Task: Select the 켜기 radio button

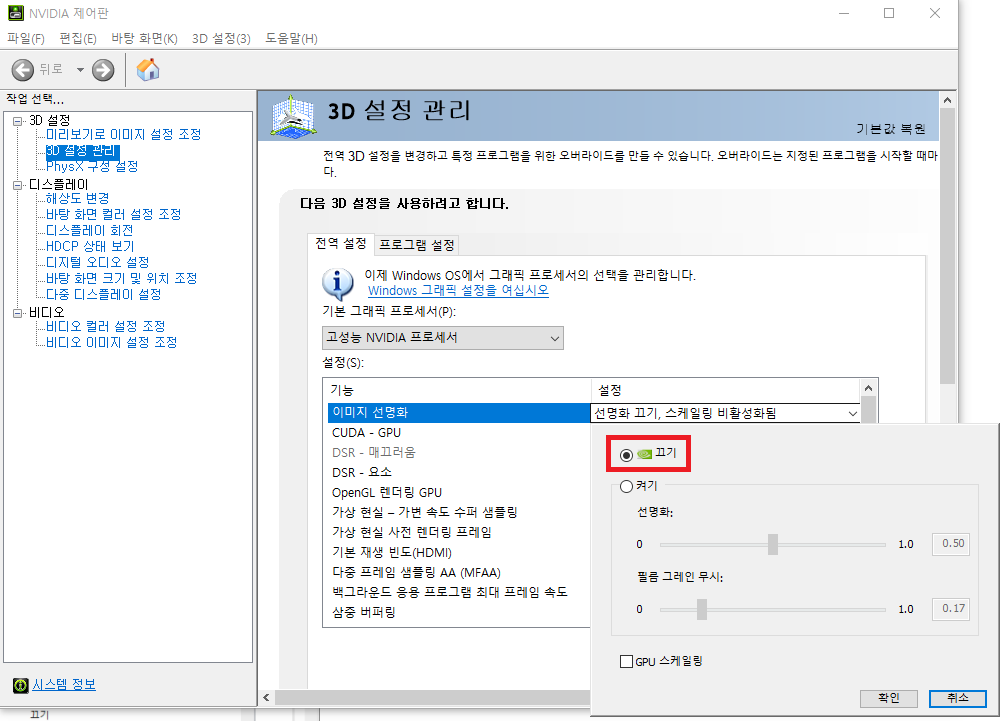Action: point(626,487)
